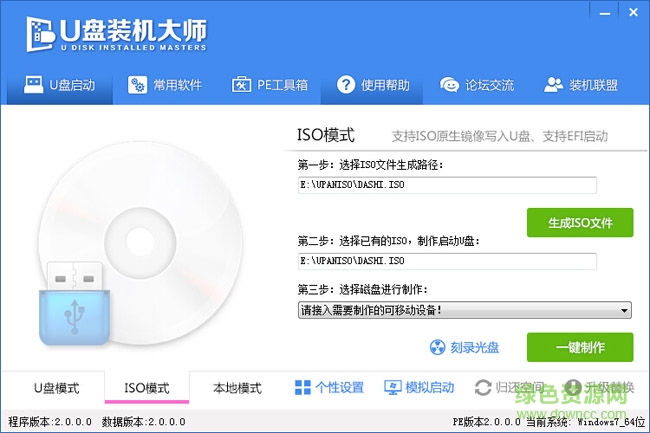Click 生成ISO文件 button
Screen dimensions: 650x433
(579, 222)
